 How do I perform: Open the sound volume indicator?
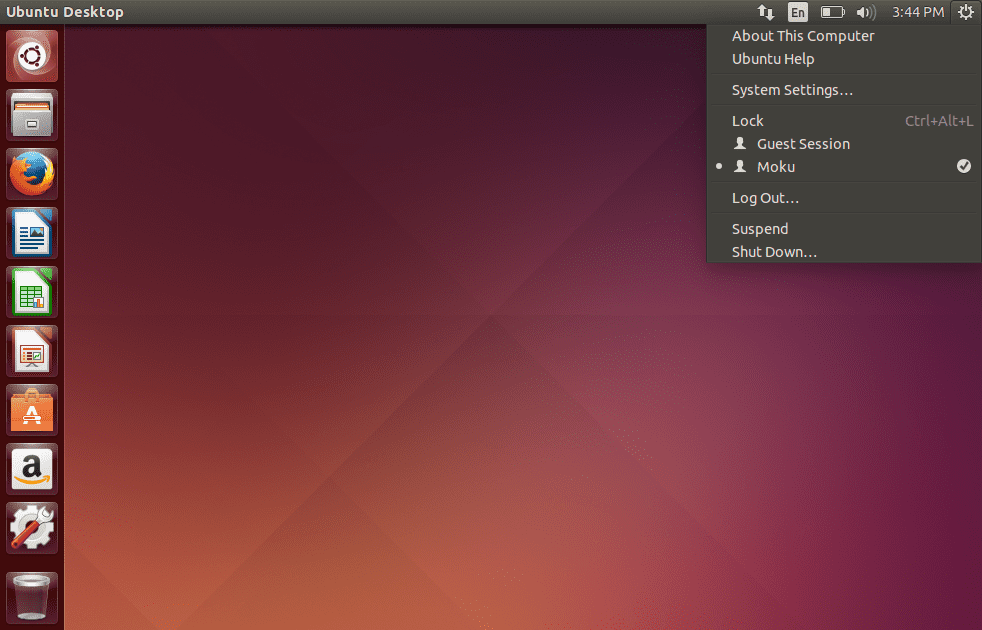[x=866, y=12]
